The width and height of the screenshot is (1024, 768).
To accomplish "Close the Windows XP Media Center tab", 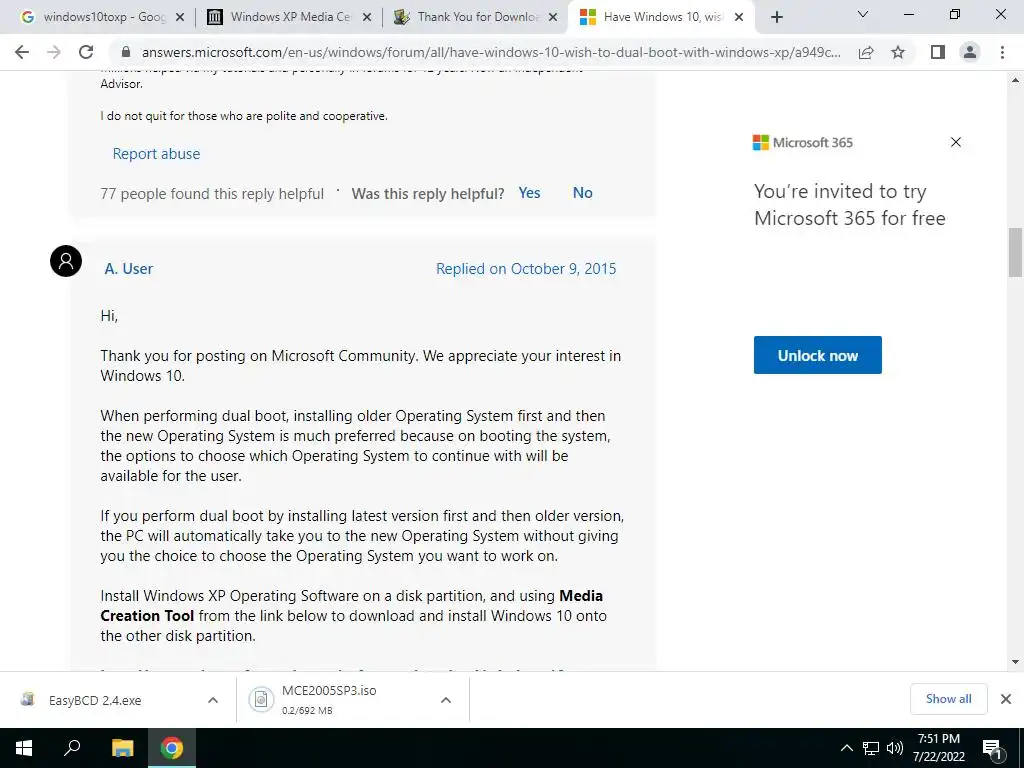I will [x=367, y=17].
